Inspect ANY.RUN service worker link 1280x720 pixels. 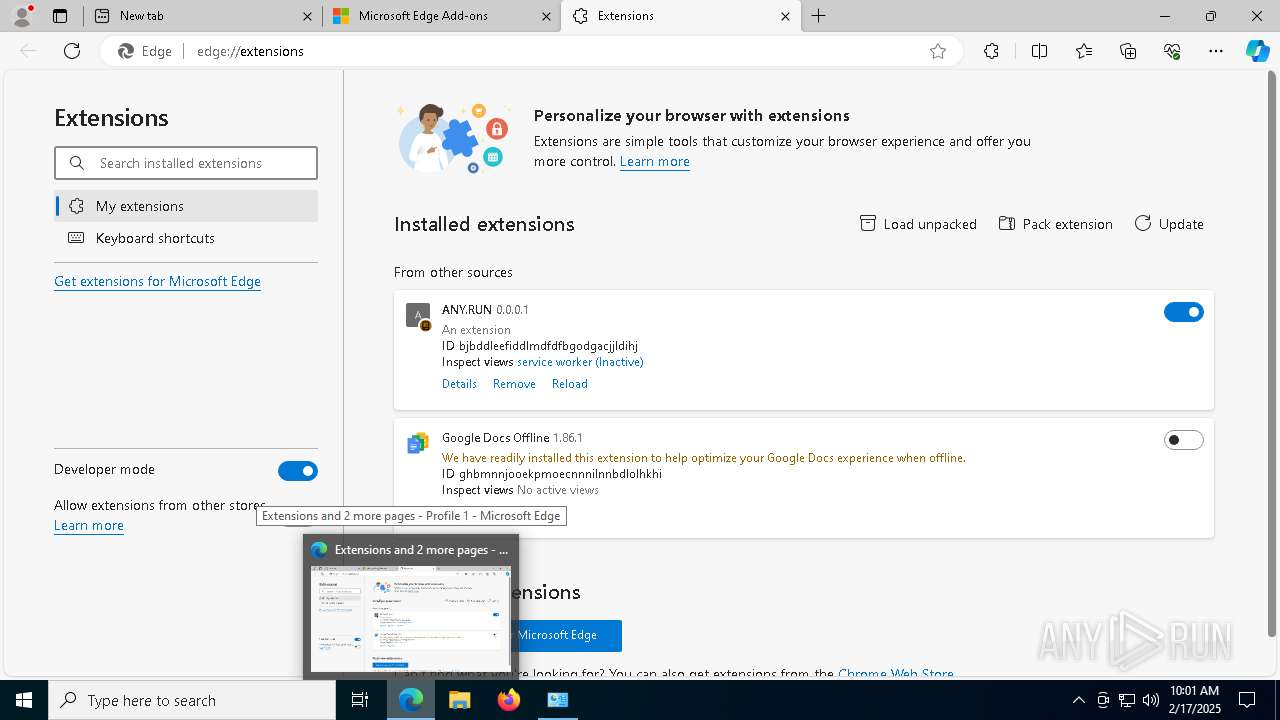580,362
